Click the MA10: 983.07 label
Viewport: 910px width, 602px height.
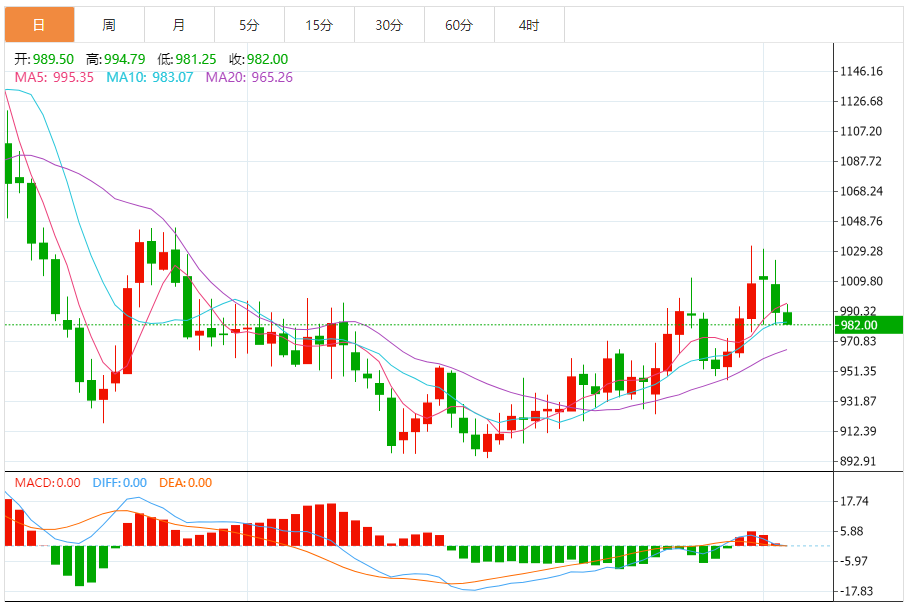coord(149,77)
